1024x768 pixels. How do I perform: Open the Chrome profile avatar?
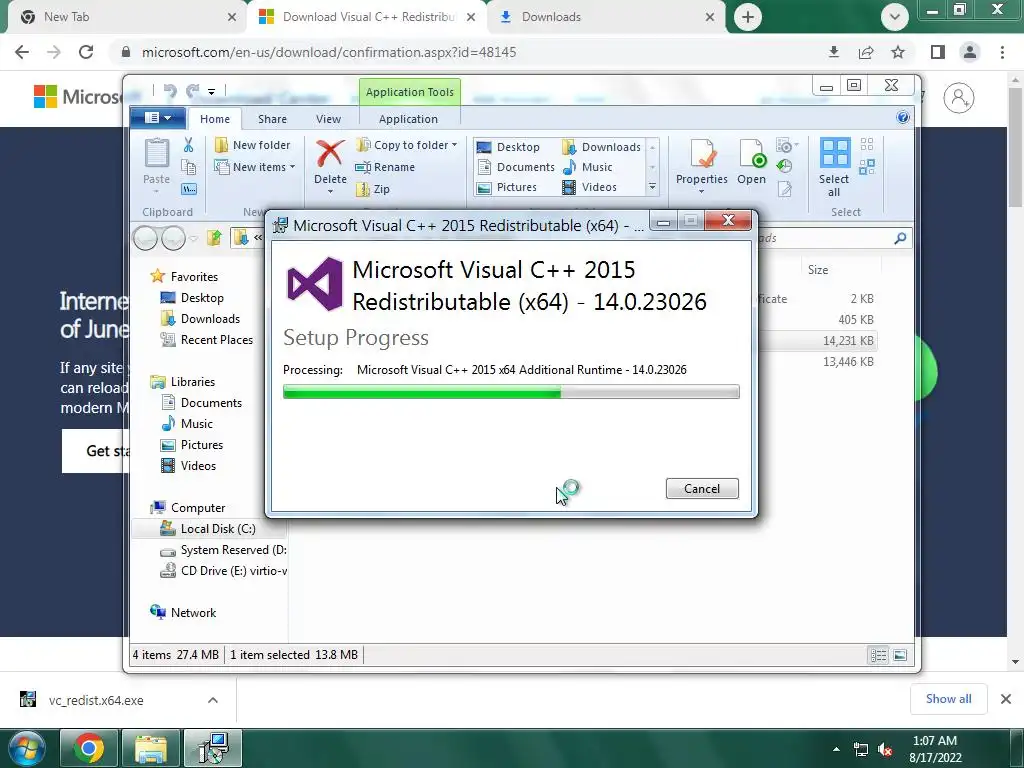pyautogui.click(x=970, y=52)
